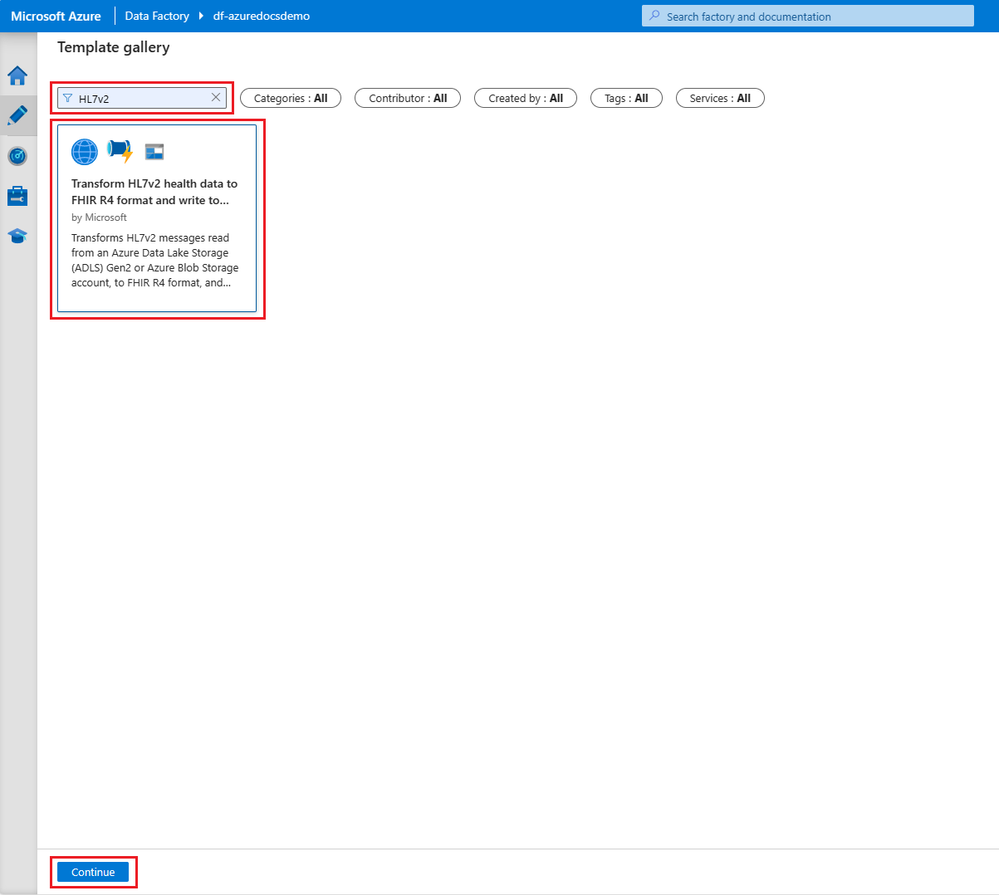This screenshot has height=895, width=999.
Task: Click the Data Factory breadcrumb
Action: (157, 16)
